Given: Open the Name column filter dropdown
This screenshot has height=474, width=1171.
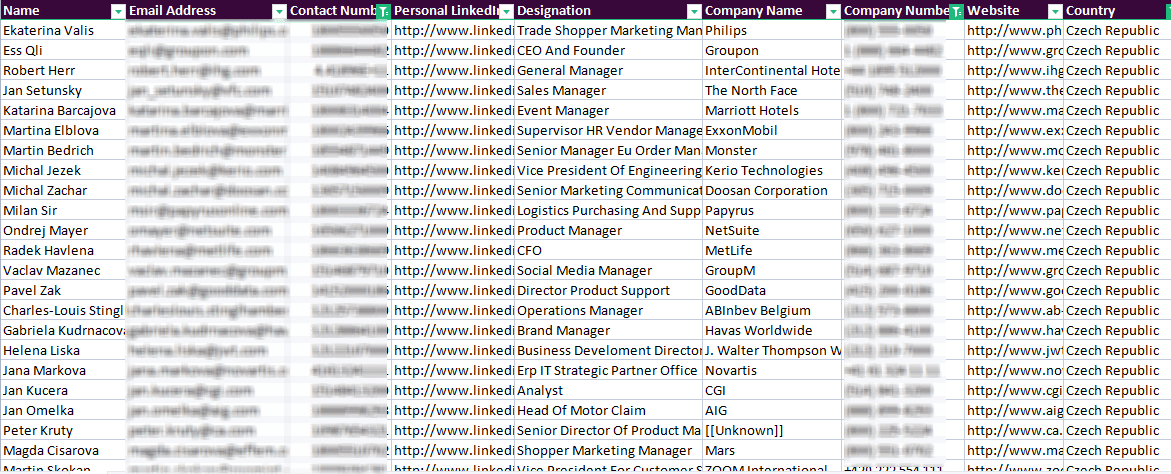Looking at the screenshot, I should coord(117,11).
